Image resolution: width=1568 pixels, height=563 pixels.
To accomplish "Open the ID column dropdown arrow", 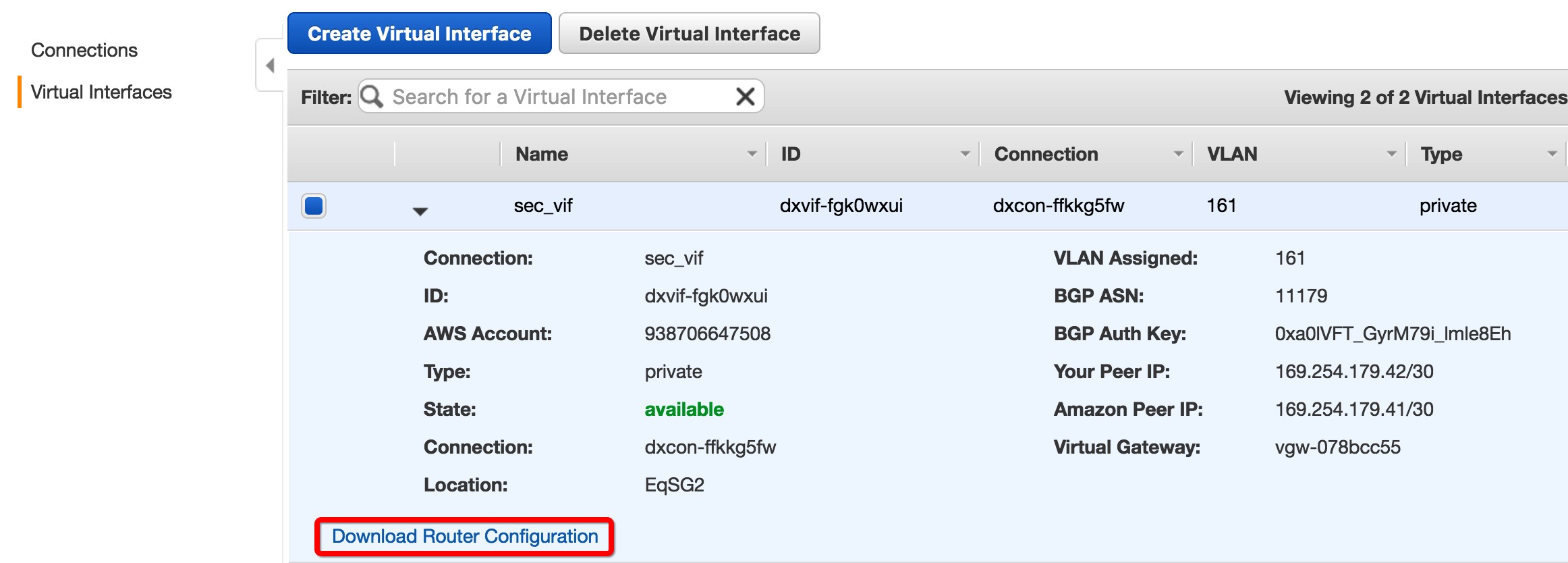I will (x=965, y=154).
